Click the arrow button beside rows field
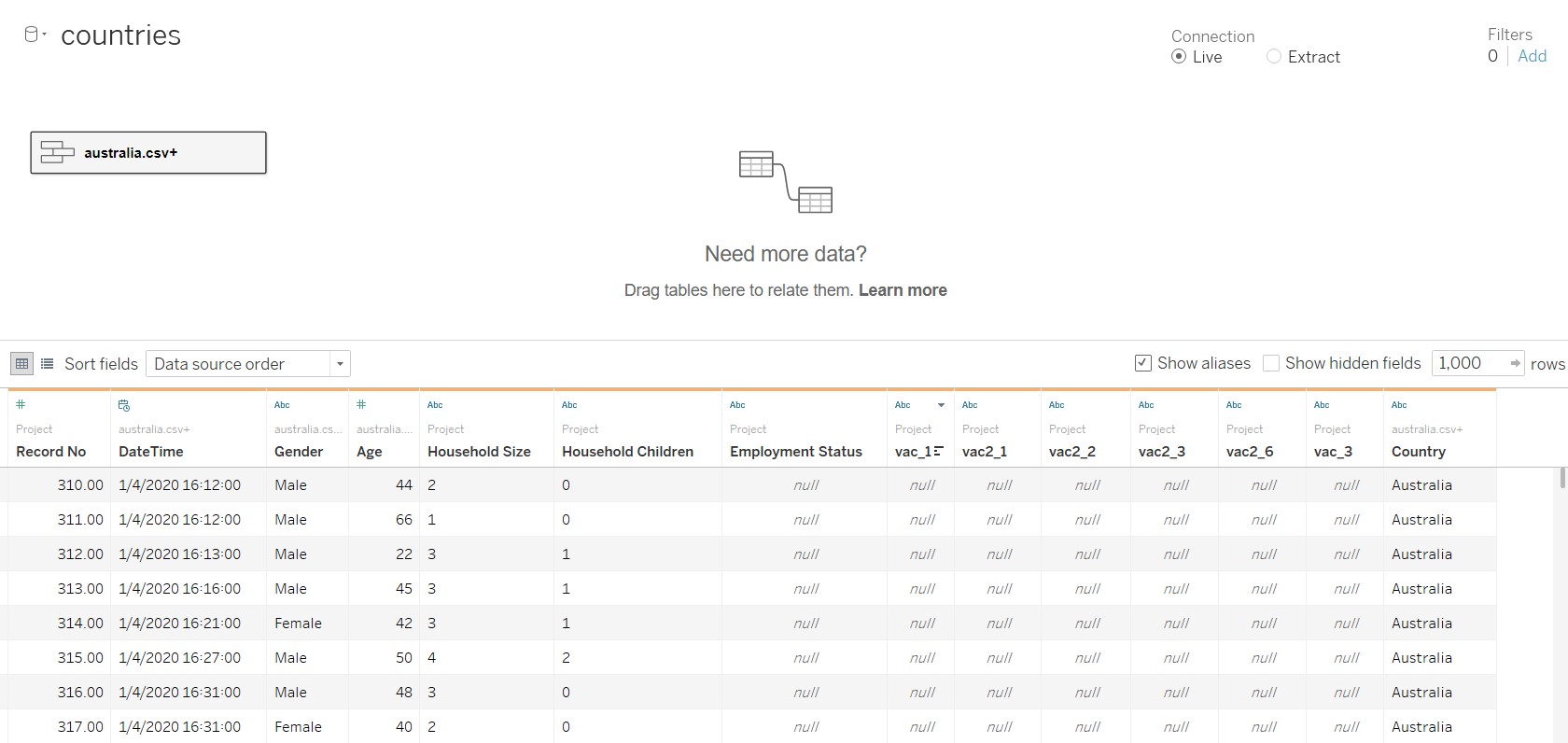1568x743 pixels. (x=1515, y=363)
